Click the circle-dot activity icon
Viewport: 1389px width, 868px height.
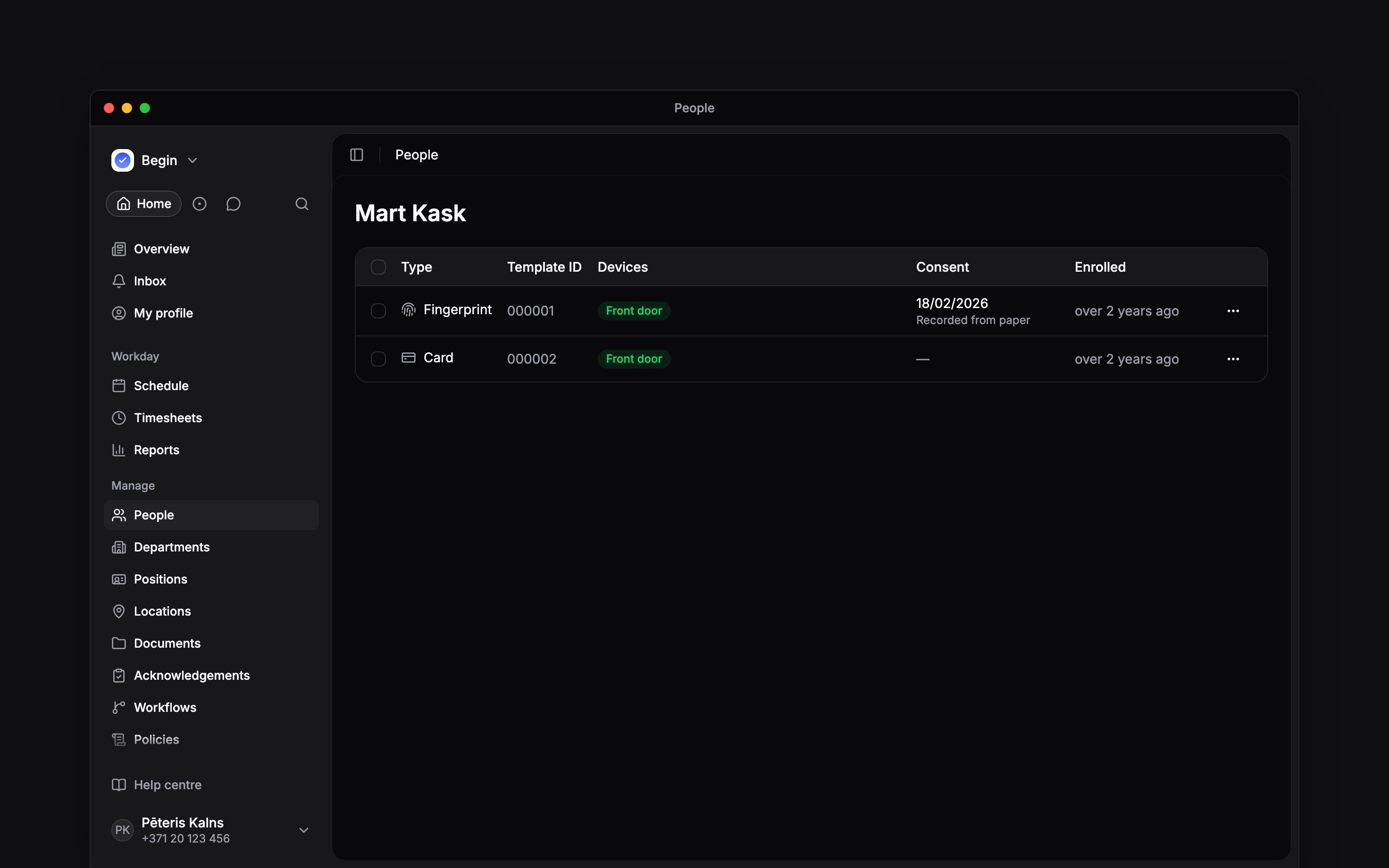(199, 204)
